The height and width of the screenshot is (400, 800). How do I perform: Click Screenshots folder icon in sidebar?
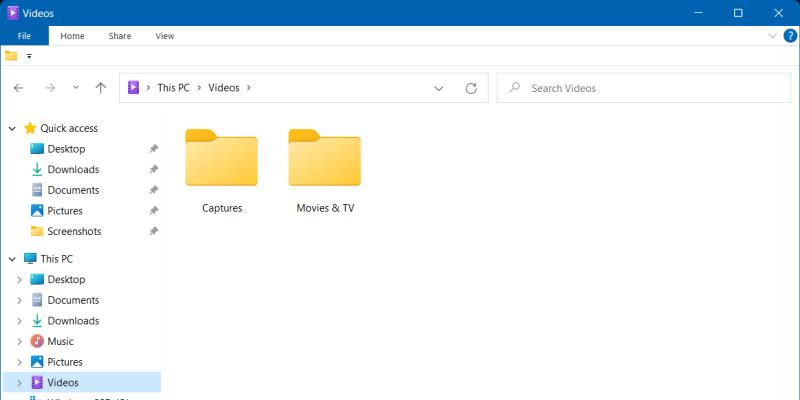point(37,231)
